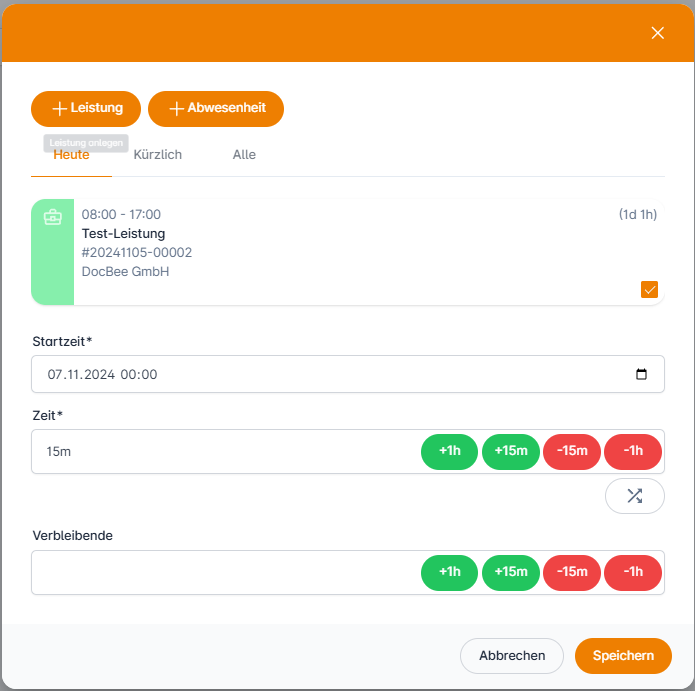Viewport: 695px width, 691px height.
Task: Decrease Verbleibende by one hour
Action: click(632, 572)
